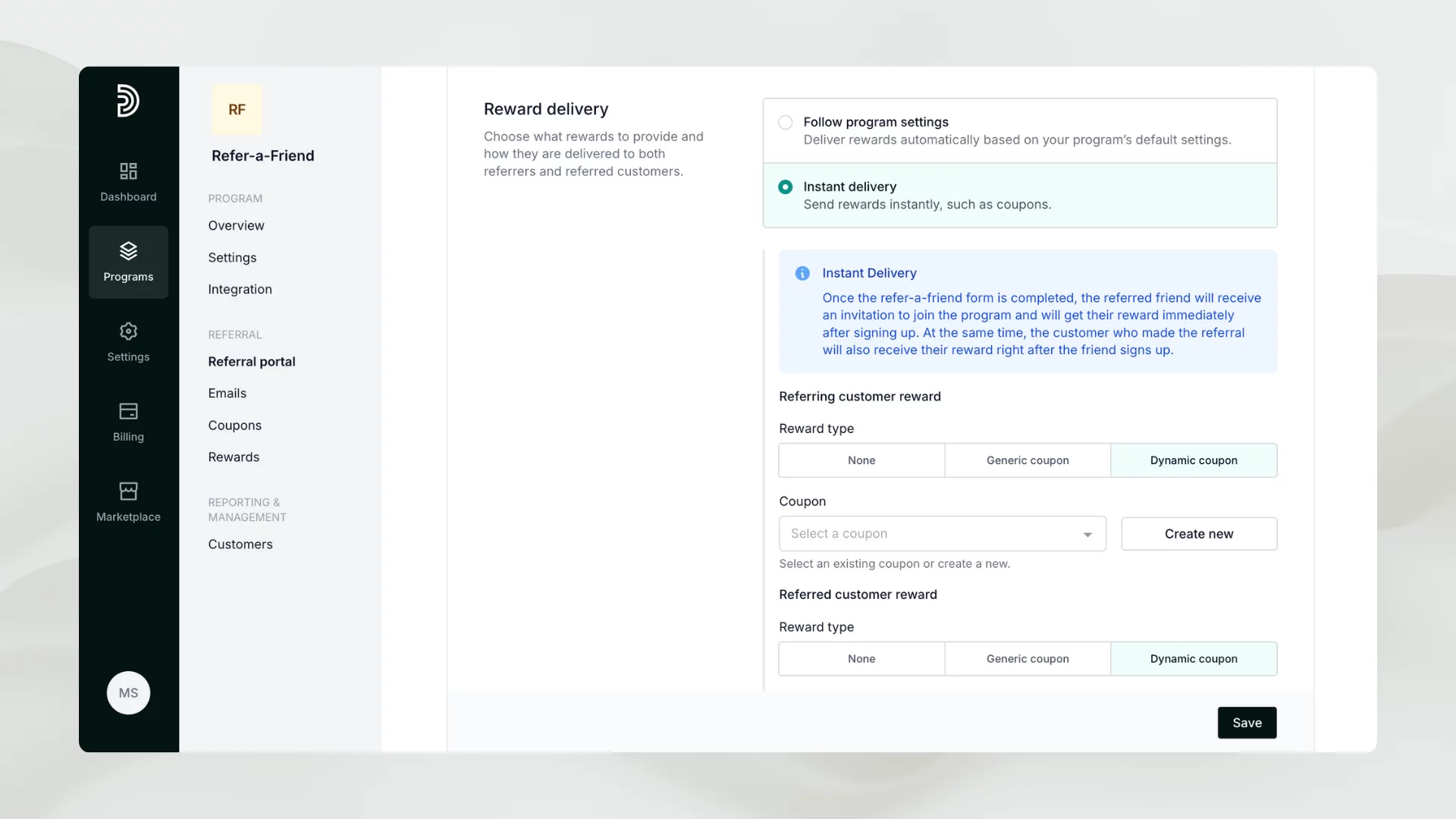This screenshot has height=819, width=1456.
Task: Open Referral portal menu item
Action: (x=252, y=362)
